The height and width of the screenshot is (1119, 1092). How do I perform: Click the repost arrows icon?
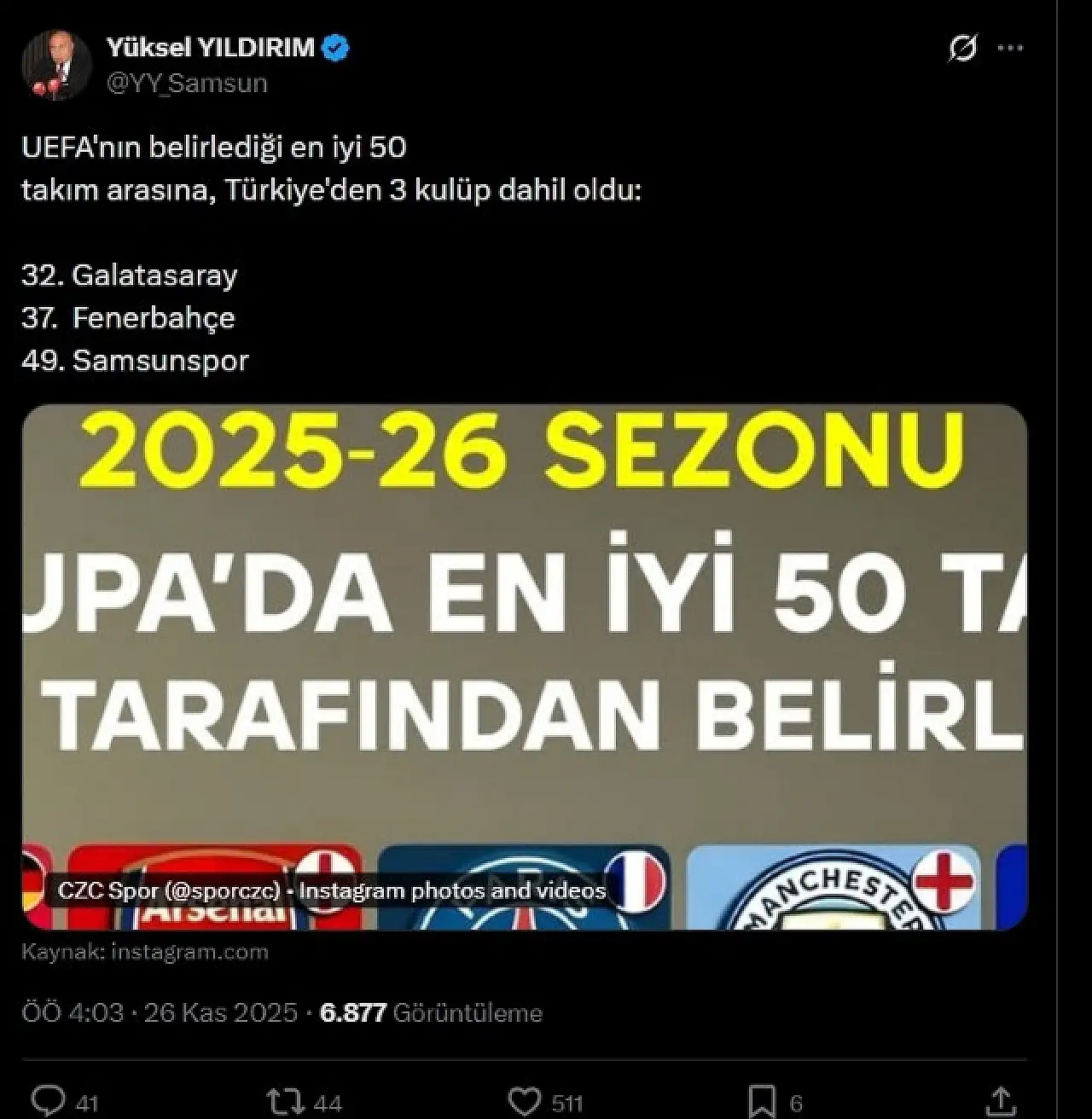(285, 1101)
